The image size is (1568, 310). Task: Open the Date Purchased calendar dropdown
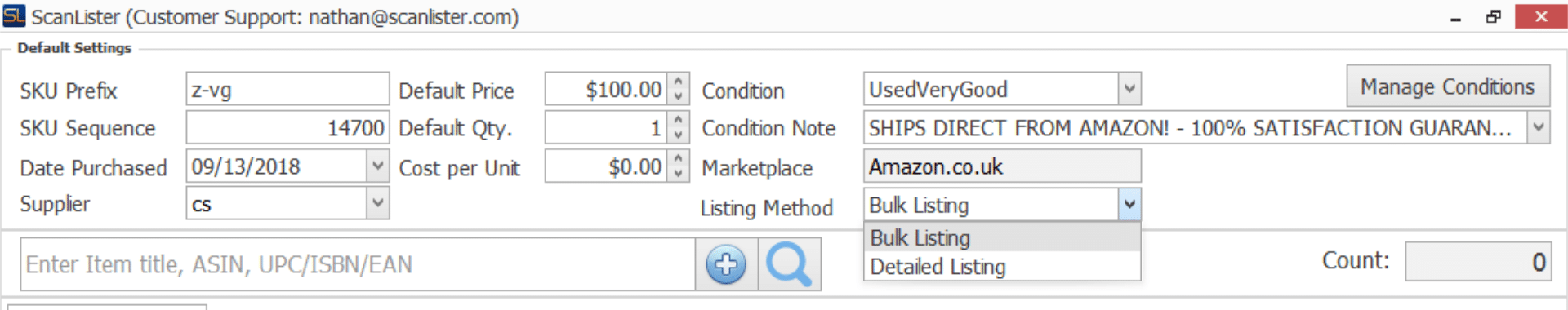coord(377,166)
